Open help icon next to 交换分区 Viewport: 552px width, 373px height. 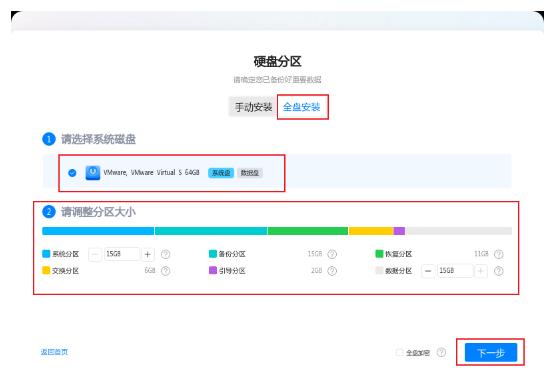pyautogui.click(x=165, y=271)
